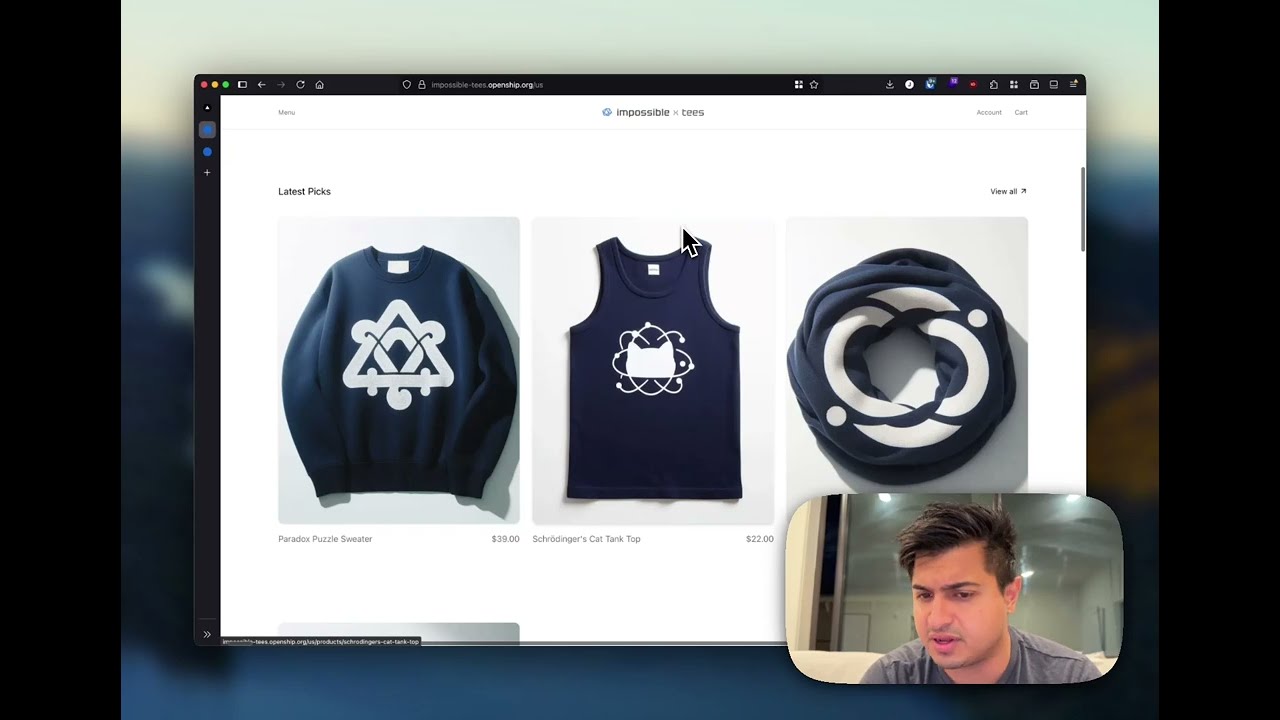Toggle the browser sidebar panel icon

(x=242, y=85)
